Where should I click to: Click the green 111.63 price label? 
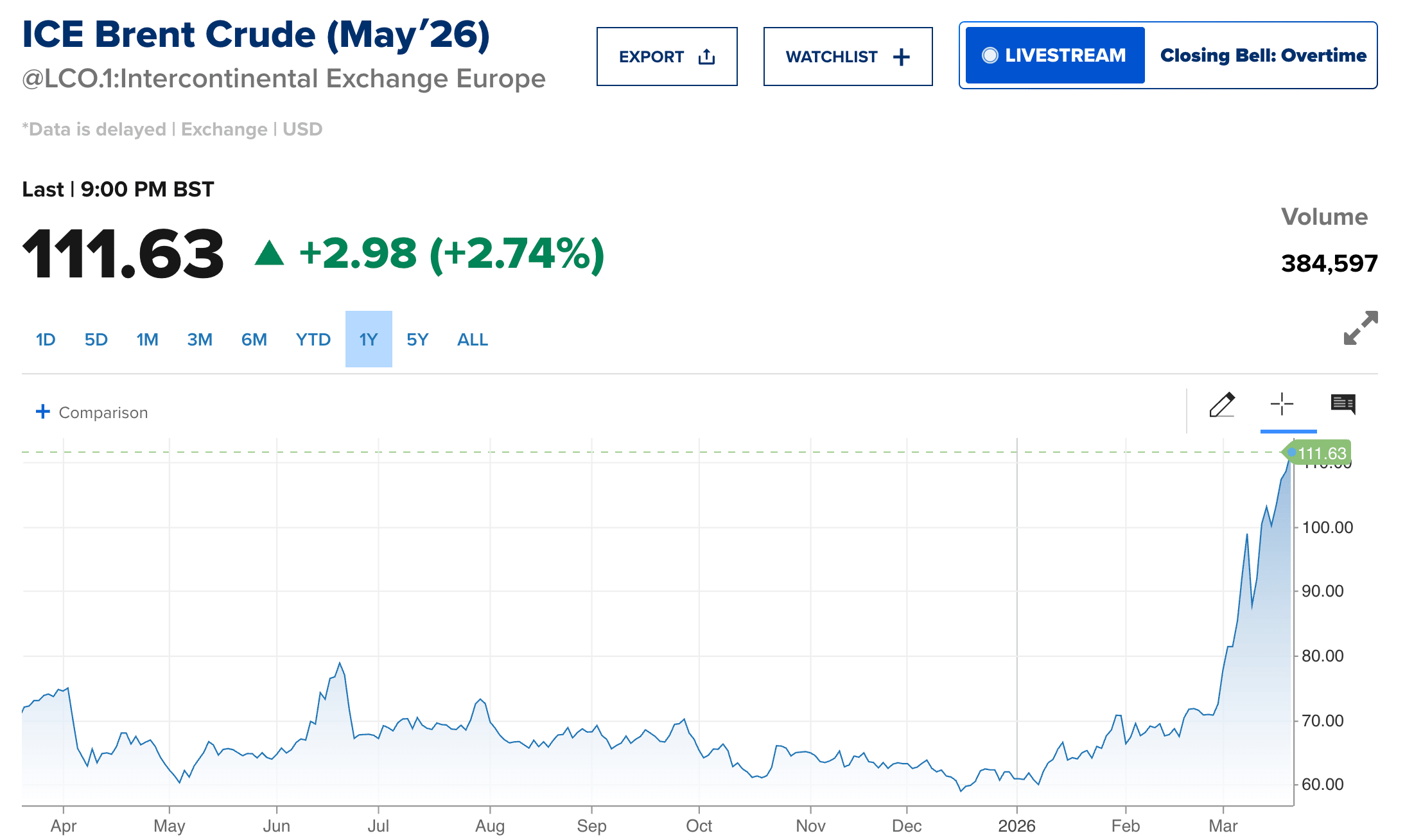pos(1321,453)
